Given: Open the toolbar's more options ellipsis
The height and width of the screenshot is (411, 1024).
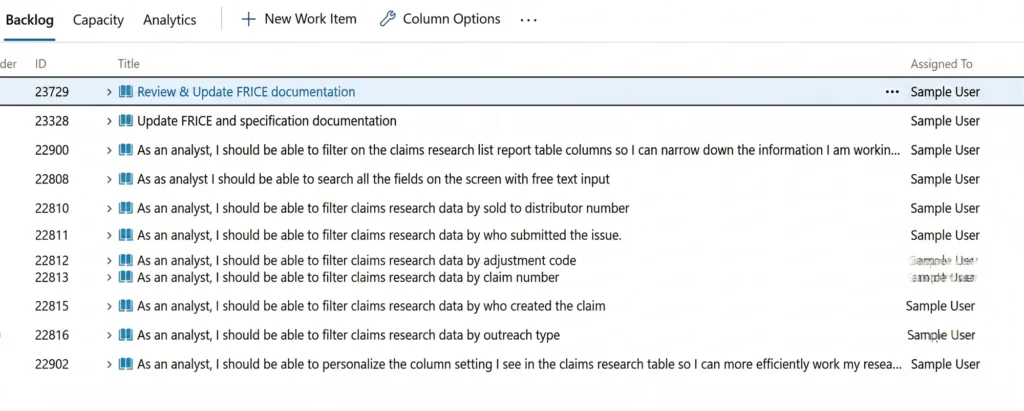Looking at the screenshot, I should click(x=528, y=20).
